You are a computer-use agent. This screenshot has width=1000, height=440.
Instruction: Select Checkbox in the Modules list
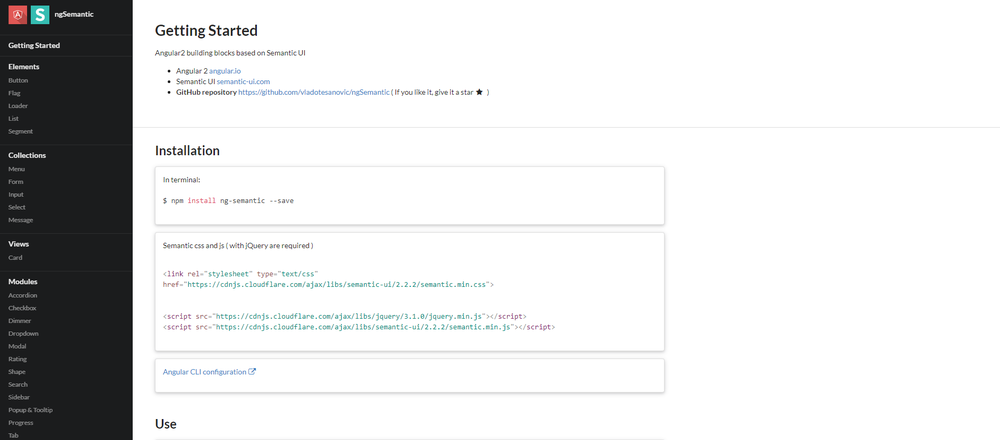[22, 308]
